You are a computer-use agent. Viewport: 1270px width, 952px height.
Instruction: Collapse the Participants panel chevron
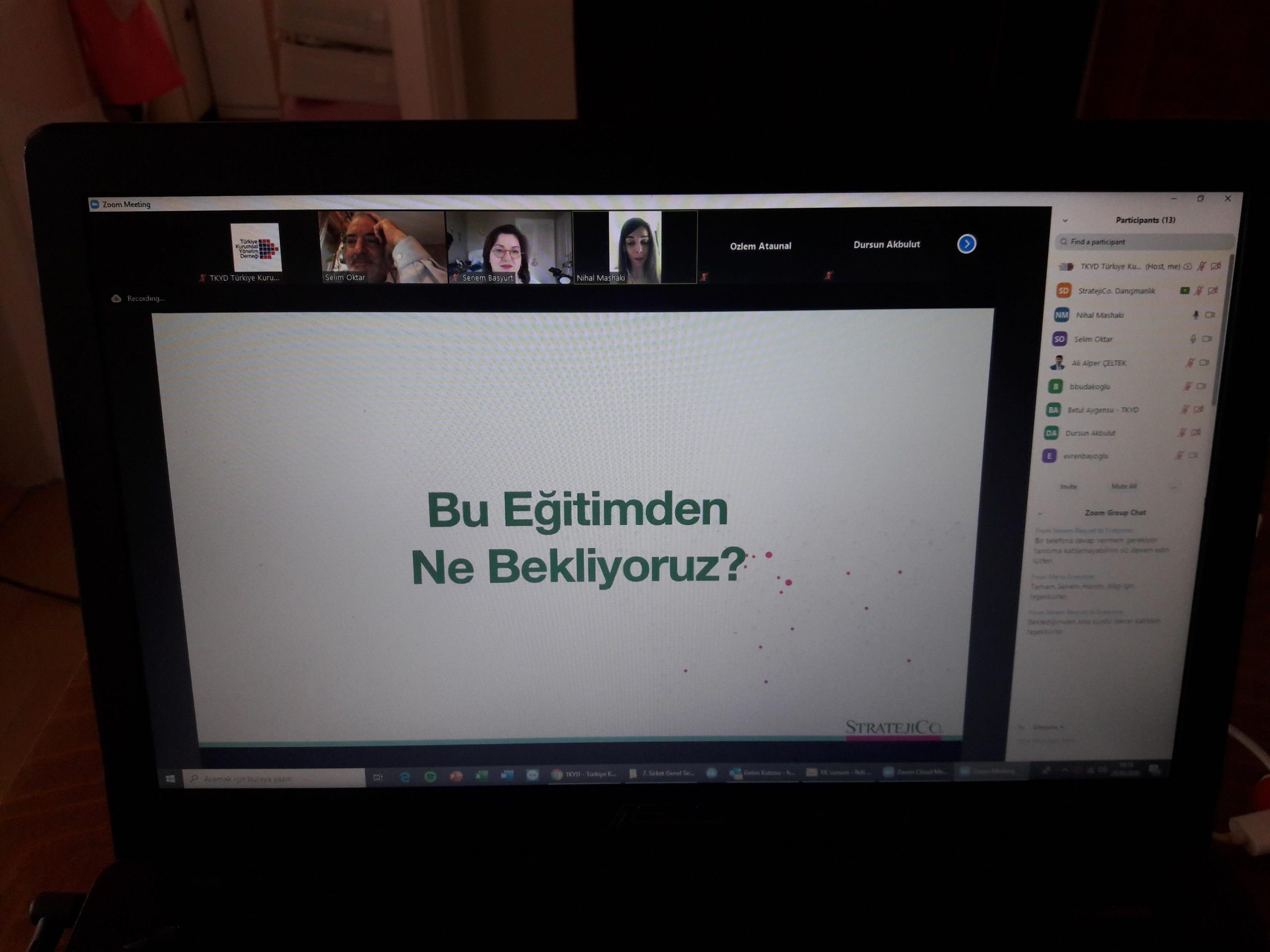pyautogui.click(x=1065, y=220)
